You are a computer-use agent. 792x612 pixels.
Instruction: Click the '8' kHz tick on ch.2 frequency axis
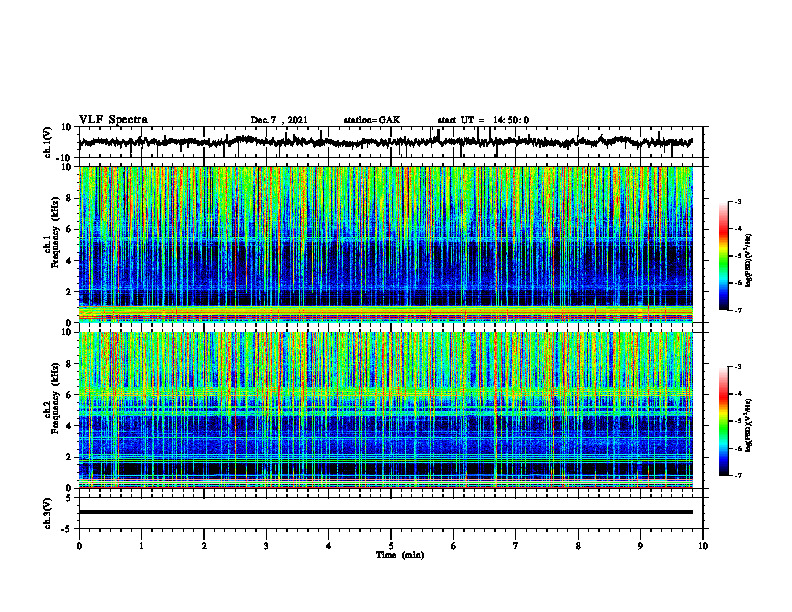tap(69, 364)
